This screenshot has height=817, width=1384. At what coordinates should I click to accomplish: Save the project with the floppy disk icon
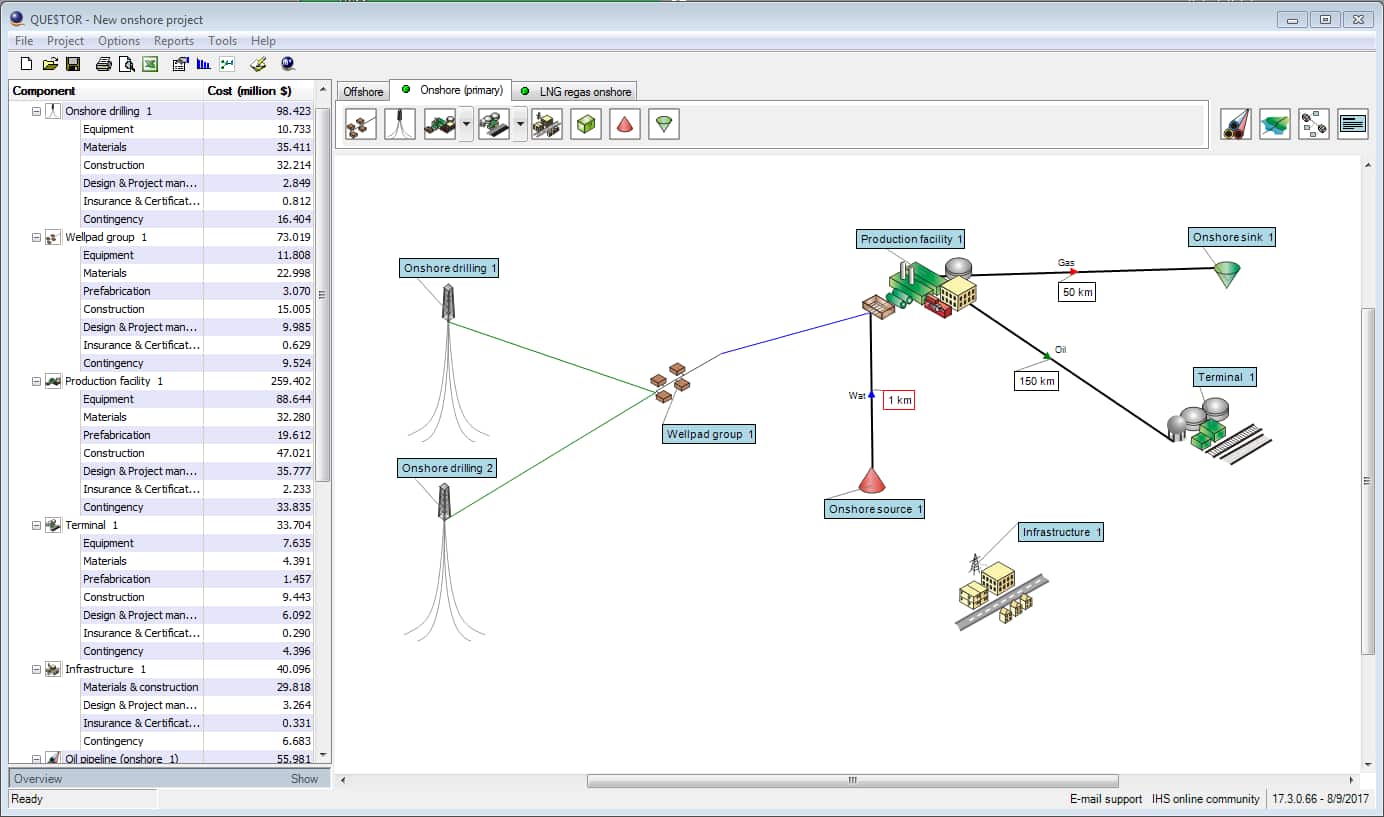coord(73,64)
